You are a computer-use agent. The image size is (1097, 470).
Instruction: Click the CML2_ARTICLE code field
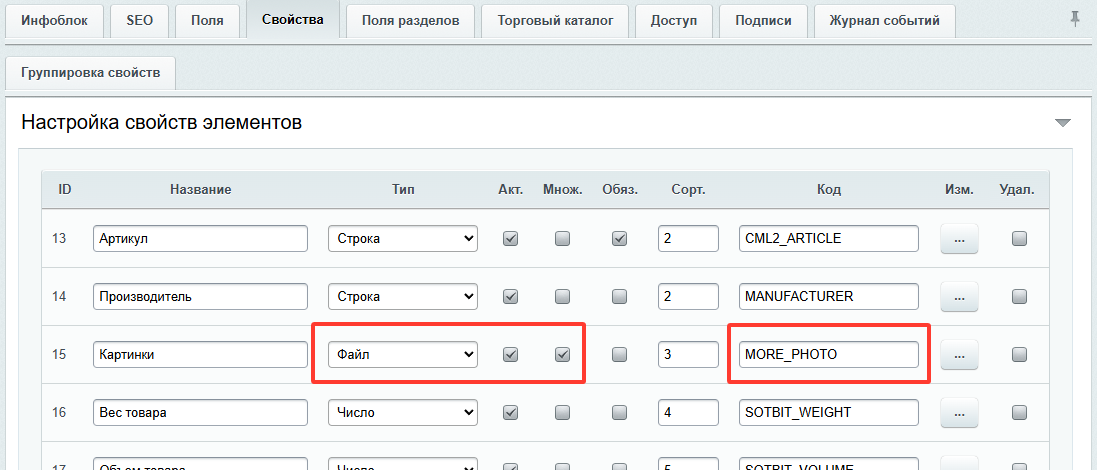pos(829,238)
